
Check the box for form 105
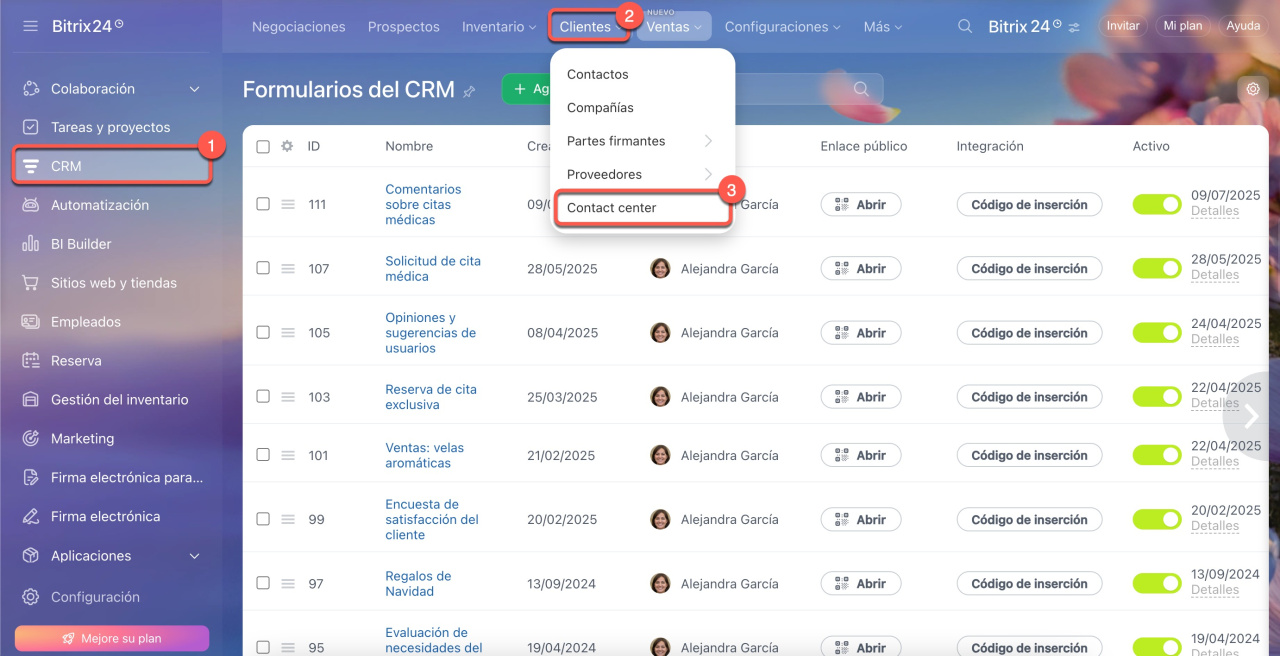click(x=263, y=332)
